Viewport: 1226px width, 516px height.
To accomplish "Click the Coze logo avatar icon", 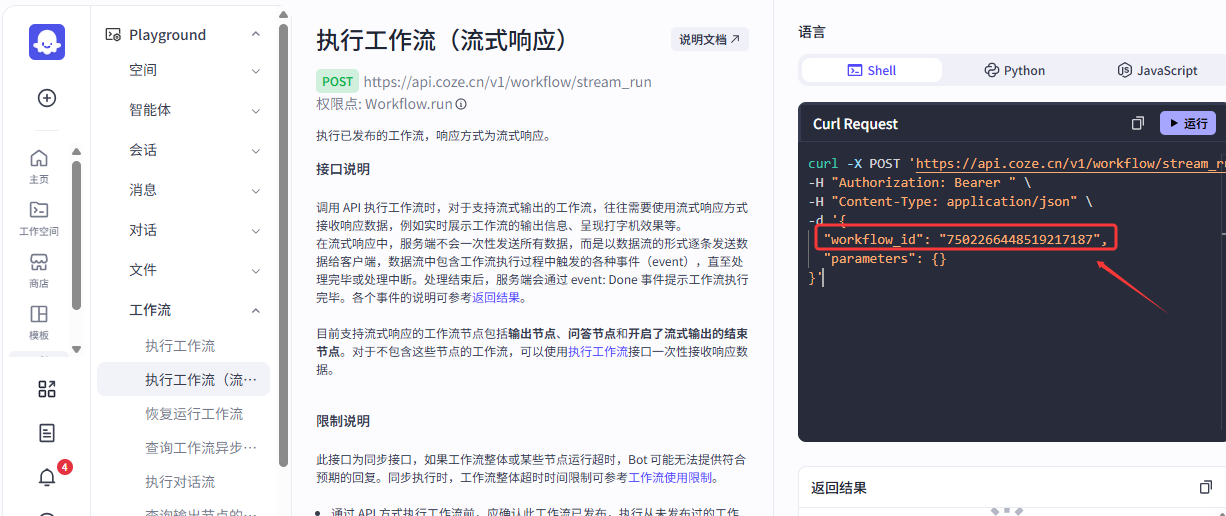I will [46, 42].
